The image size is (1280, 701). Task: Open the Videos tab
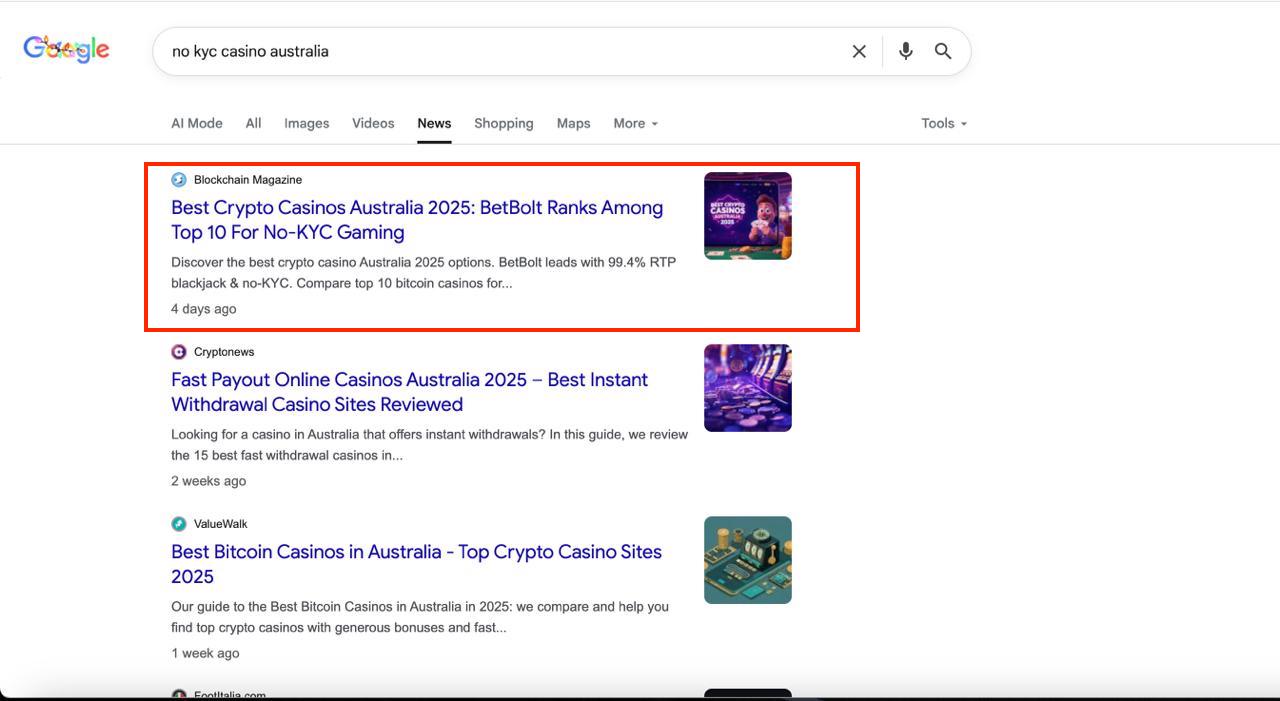[373, 123]
